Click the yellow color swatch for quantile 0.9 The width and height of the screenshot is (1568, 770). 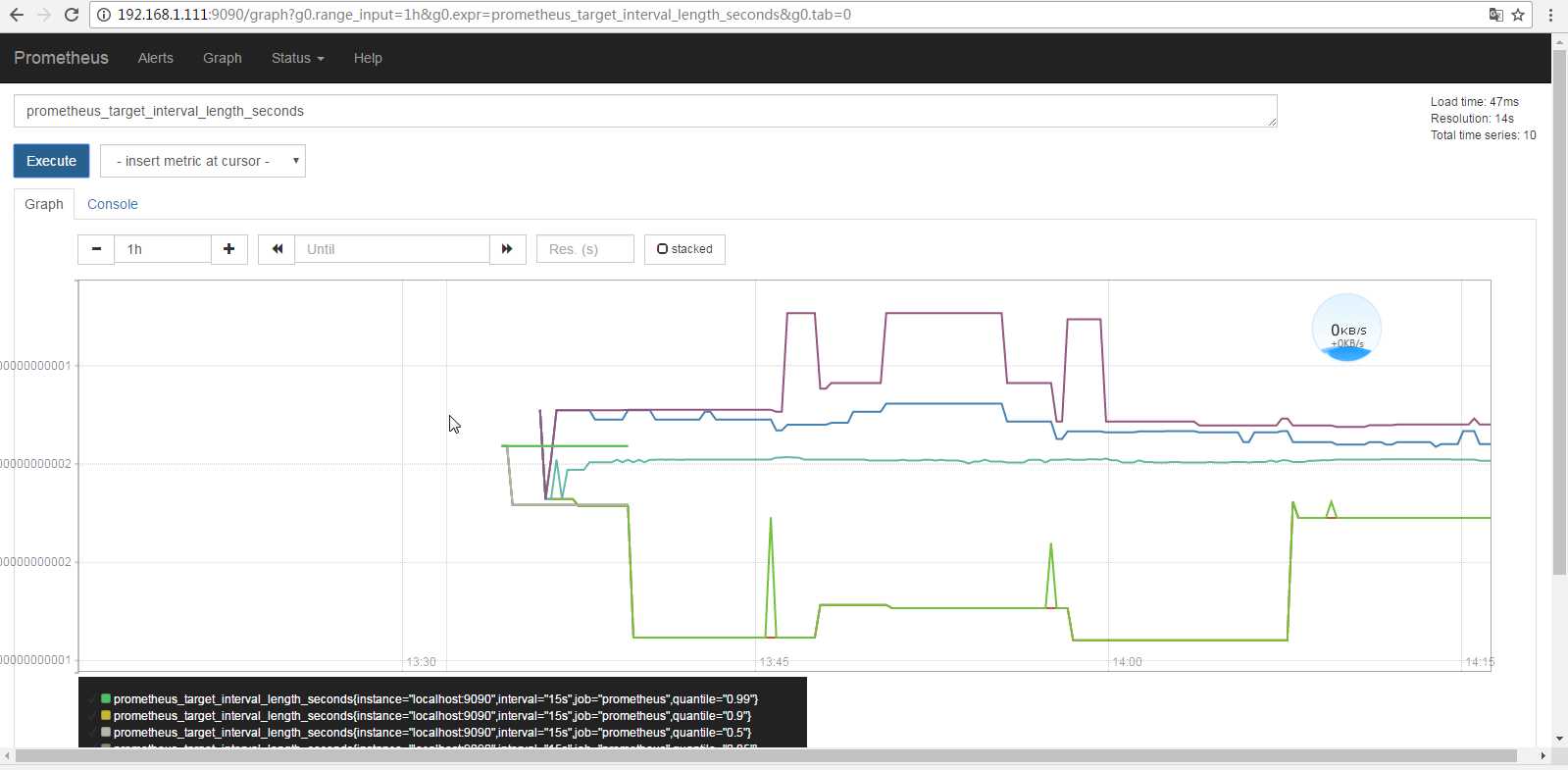[x=106, y=715]
